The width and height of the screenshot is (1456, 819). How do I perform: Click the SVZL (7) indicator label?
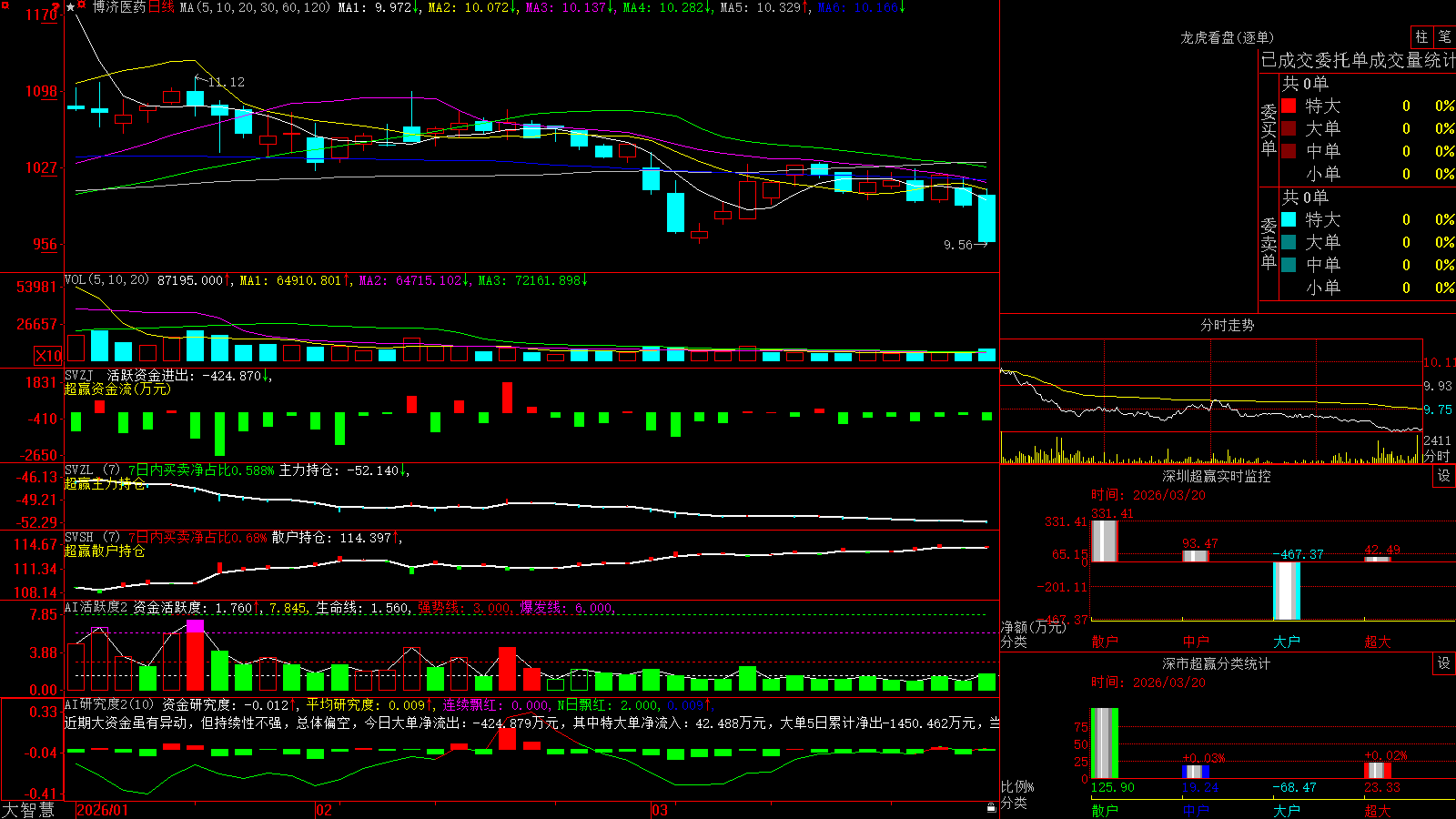pyautogui.click(x=93, y=470)
